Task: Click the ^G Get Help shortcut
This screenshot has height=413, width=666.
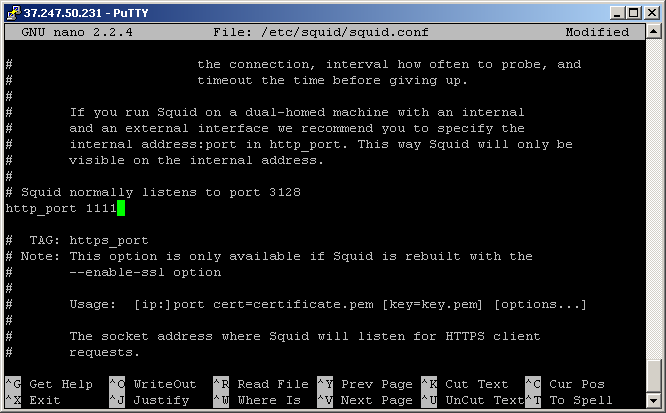Action: (x=49, y=384)
